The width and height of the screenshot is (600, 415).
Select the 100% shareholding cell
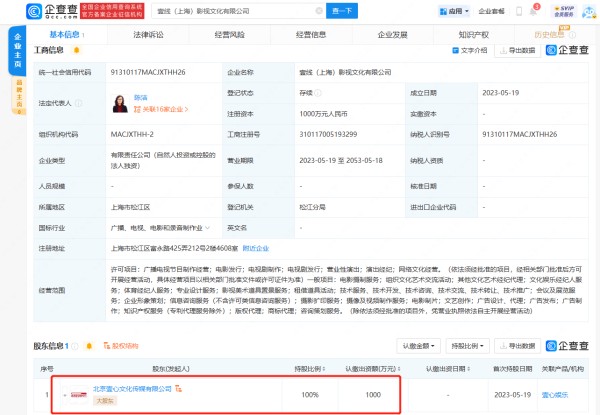click(x=310, y=395)
